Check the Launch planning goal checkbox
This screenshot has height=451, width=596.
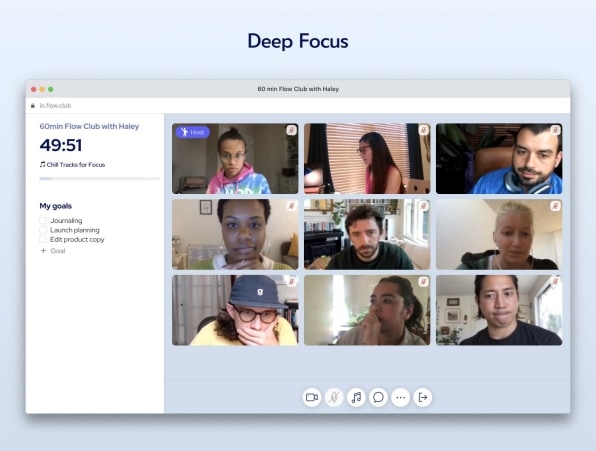[43, 230]
